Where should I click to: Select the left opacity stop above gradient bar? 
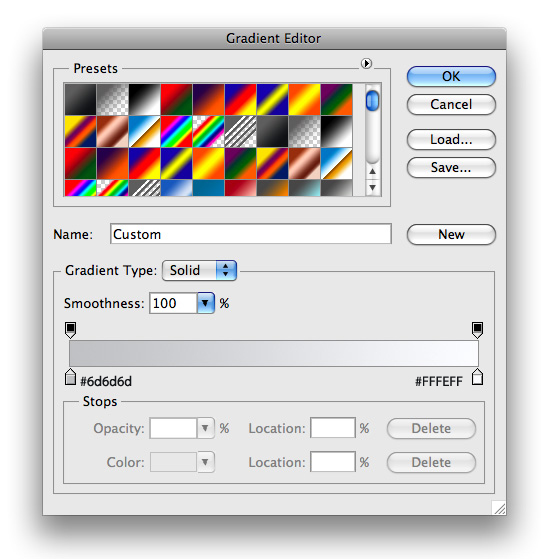pyautogui.click(x=71, y=330)
